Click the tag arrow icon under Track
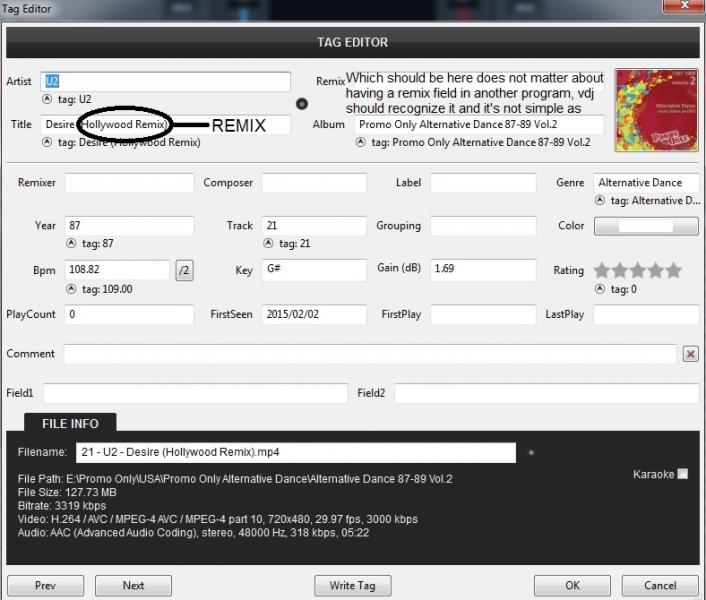The image size is (706, 600). 268,244
